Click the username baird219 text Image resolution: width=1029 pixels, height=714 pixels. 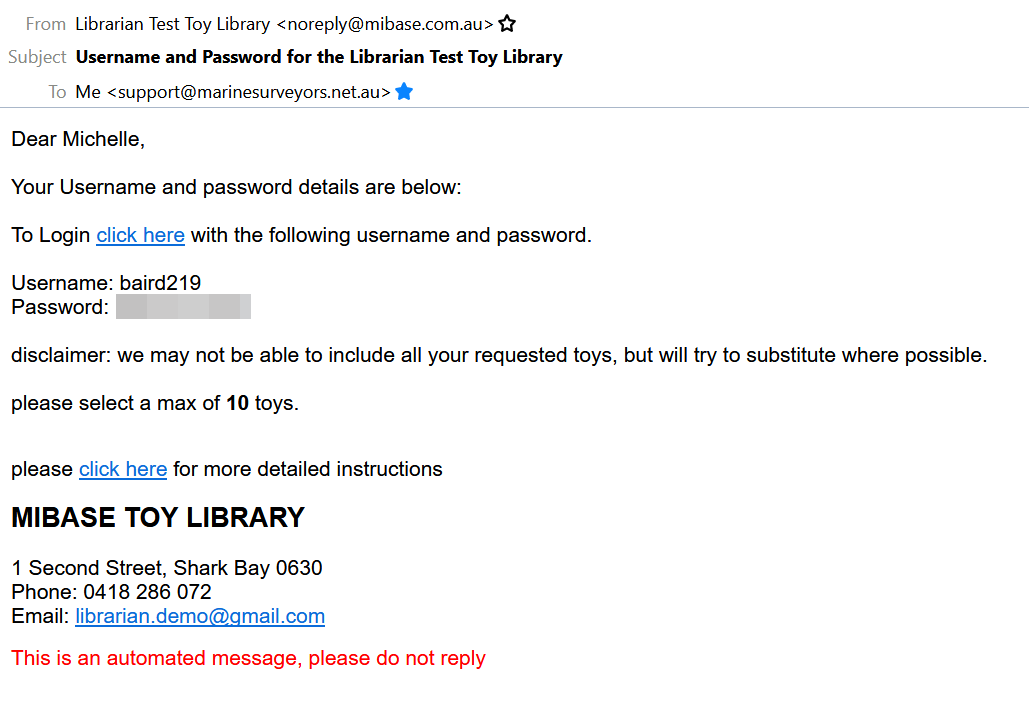pos(160,283)
